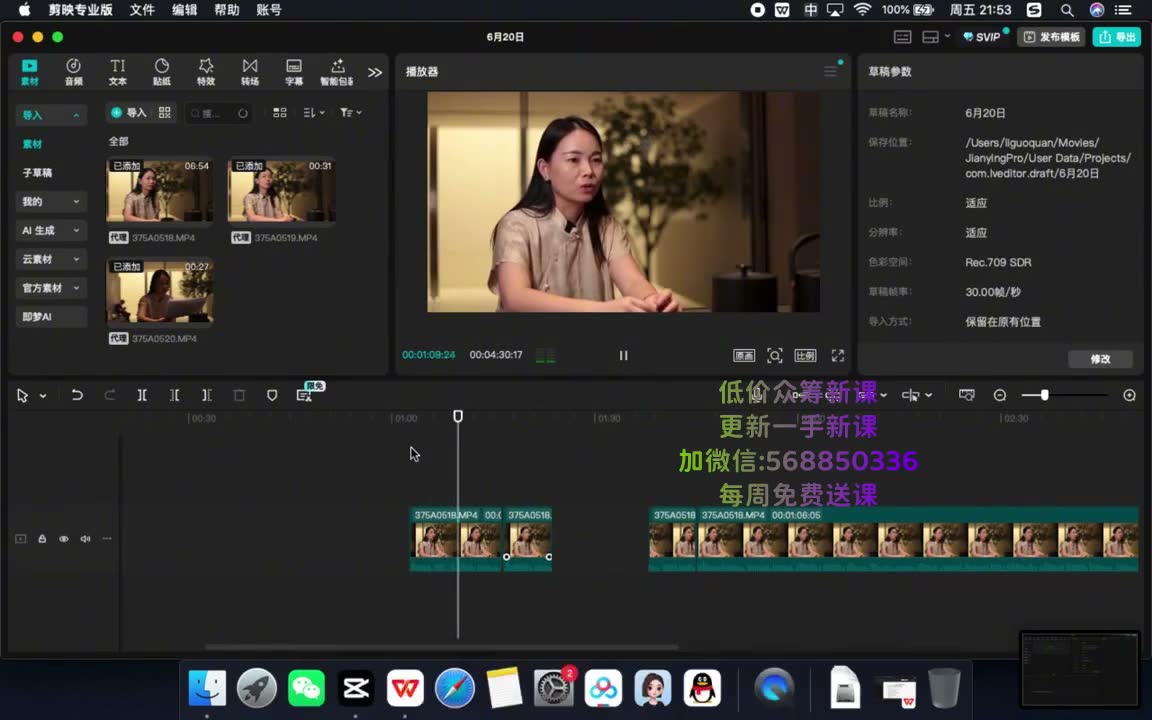Pause the player playback
Viewport: 1152px width, 720px height.
623,356
